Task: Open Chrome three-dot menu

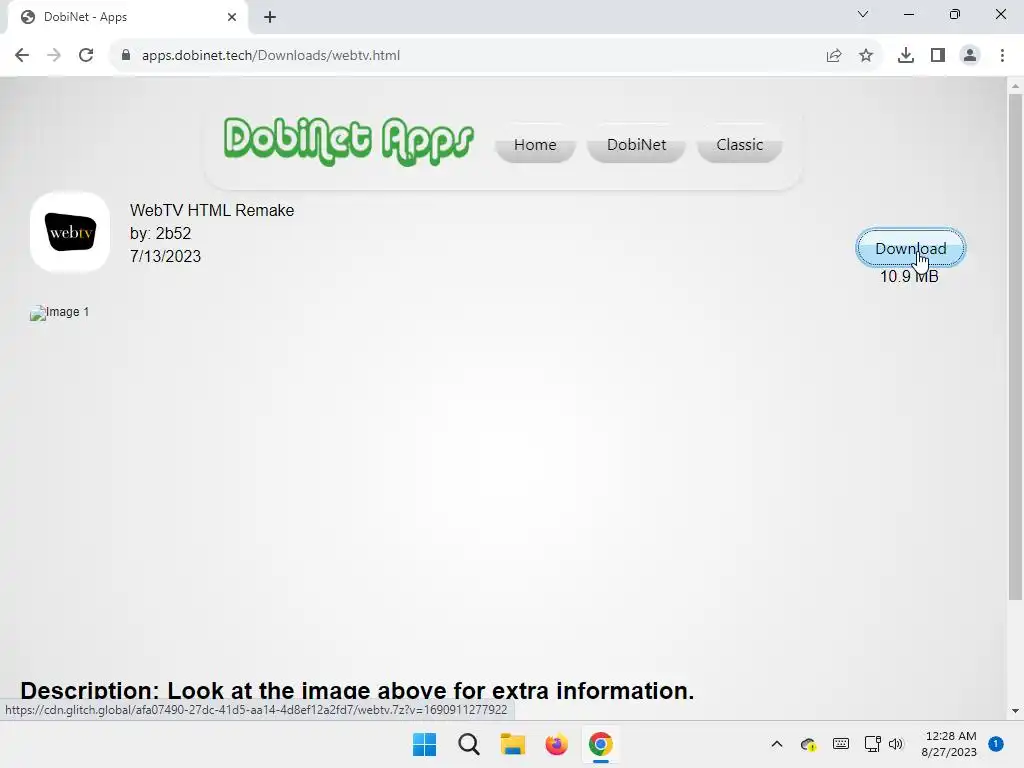Action: (x=1002, y=56)
